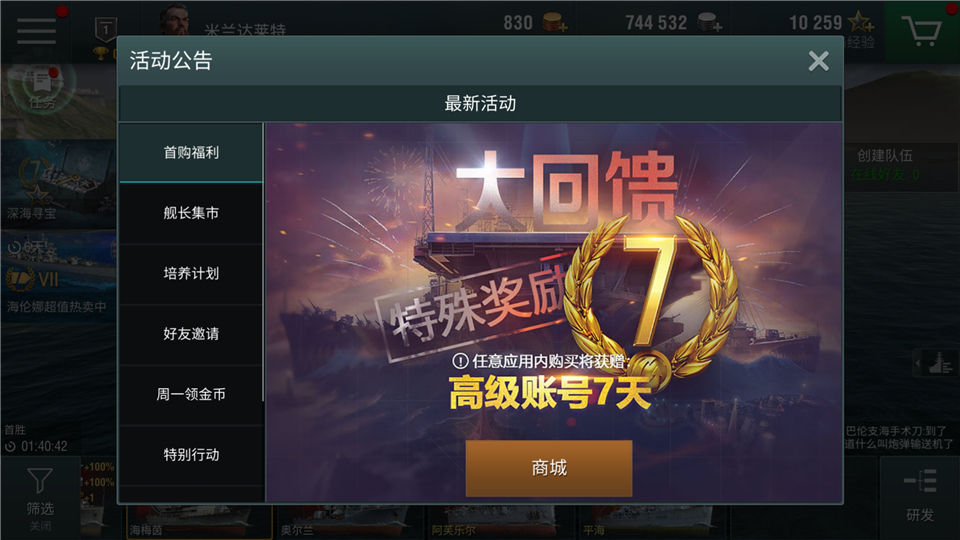Tap the experience star plus icon
Screen dimensions: 960x540
[x=861, y=23]
